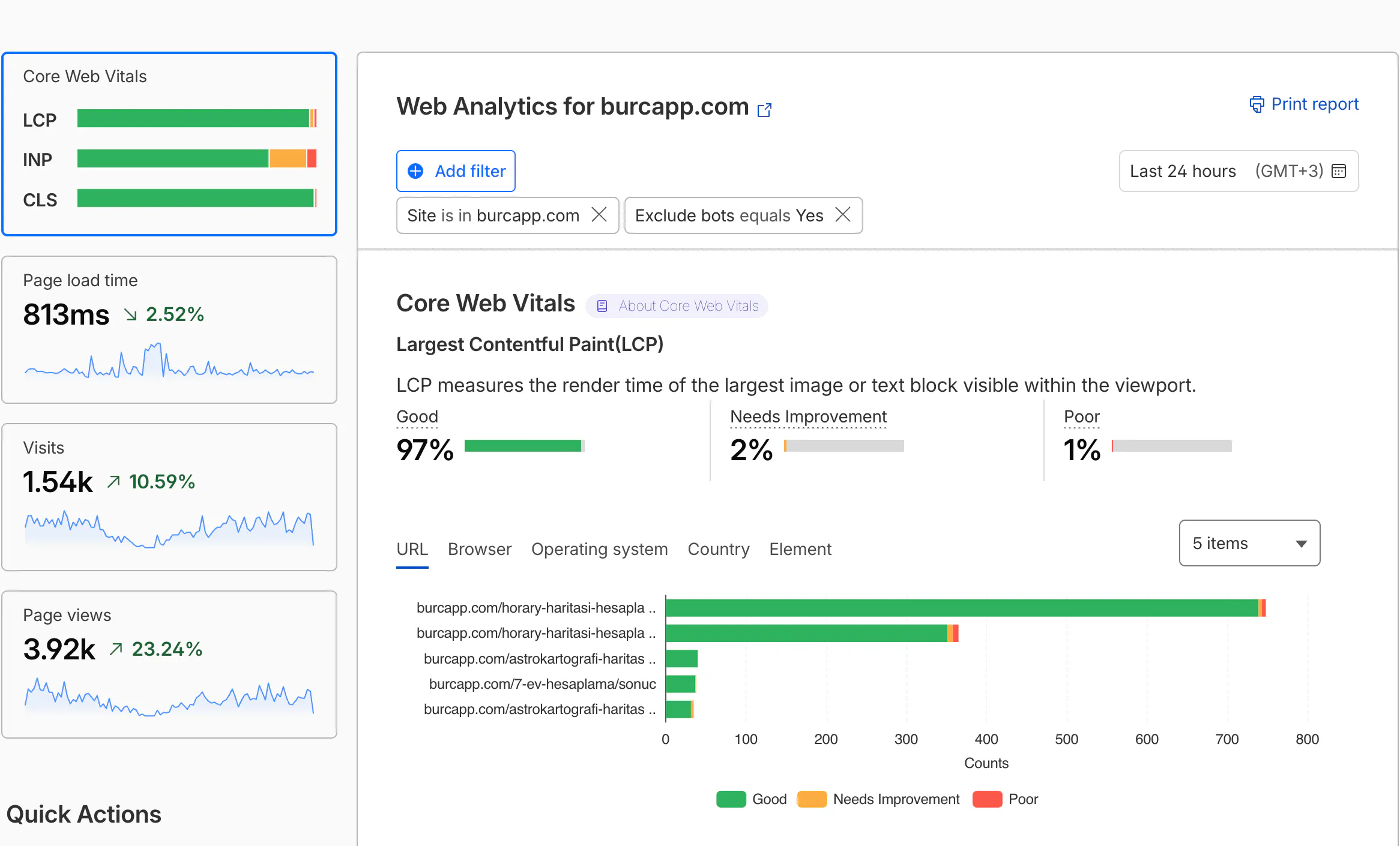This screenshot has height=846, width=1400.
Task: Toggle the Poor legend swatch
Action: coord(988,799)
